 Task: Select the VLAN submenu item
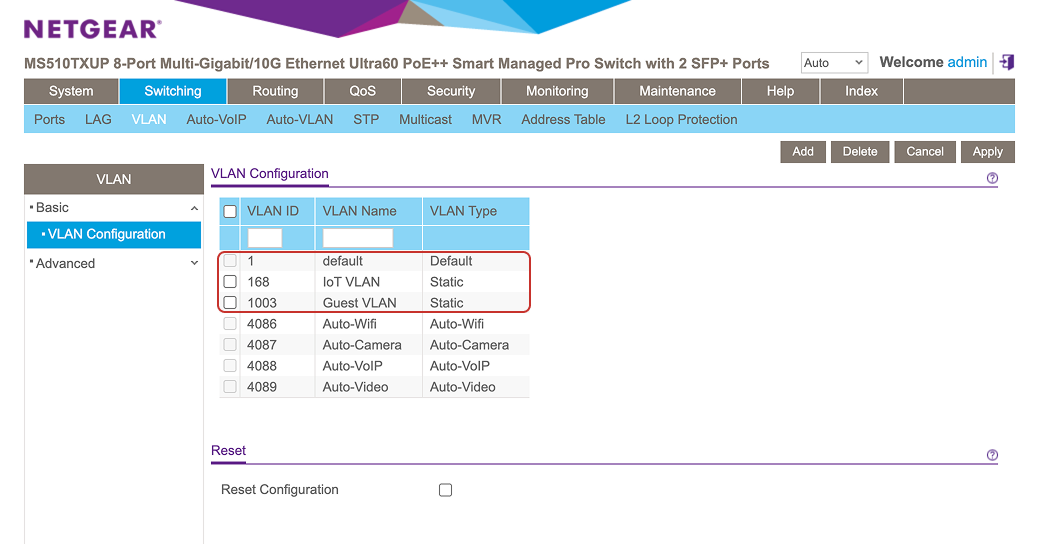[149, 120]
